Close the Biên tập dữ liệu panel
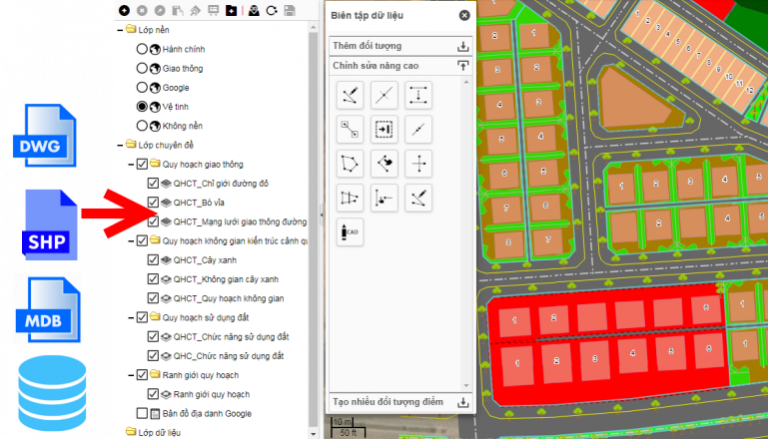Image resolution: width=768 pixels, height=439 pixels. pos(464,15)
